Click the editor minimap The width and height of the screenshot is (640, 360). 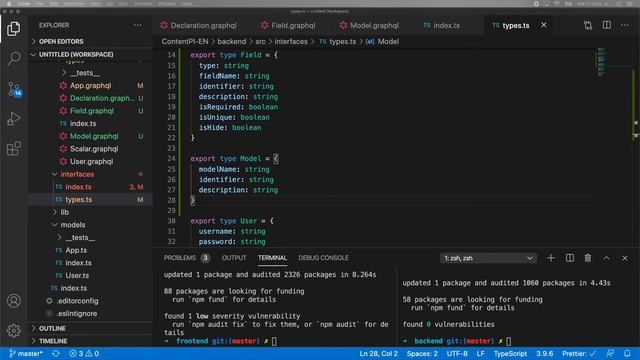click(x=602, y=62)
